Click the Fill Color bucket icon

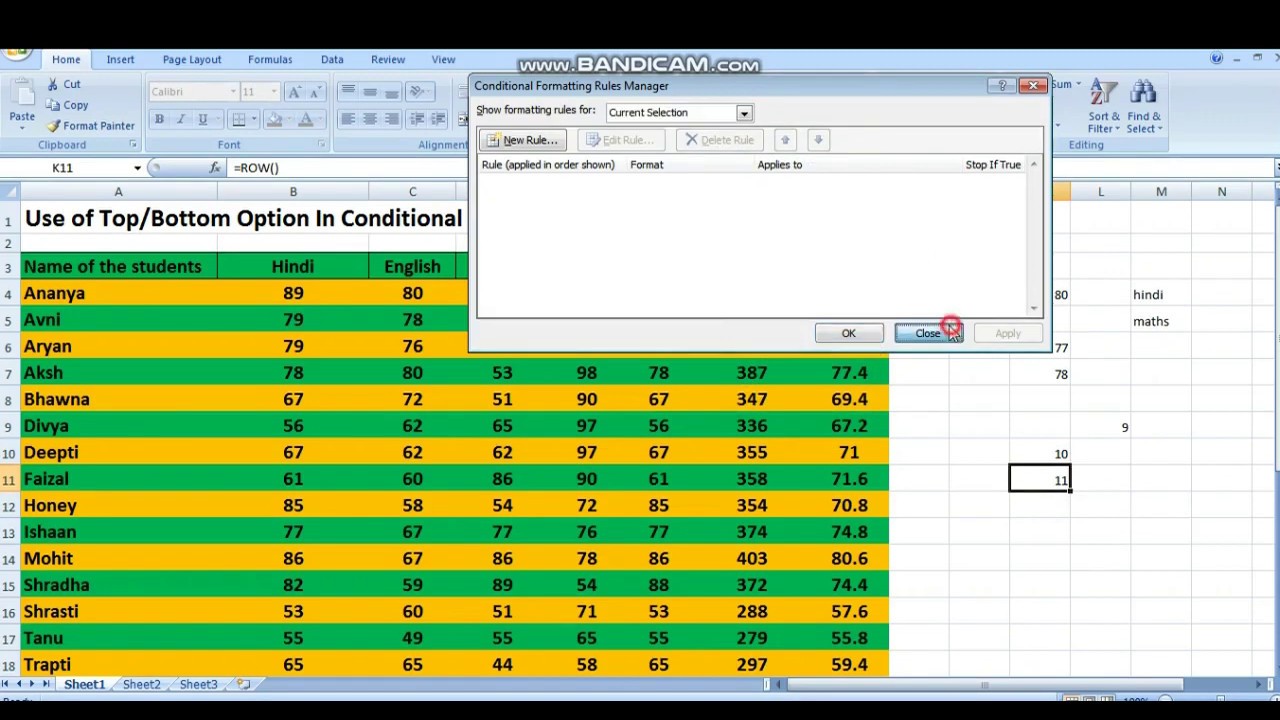point(274,120)
